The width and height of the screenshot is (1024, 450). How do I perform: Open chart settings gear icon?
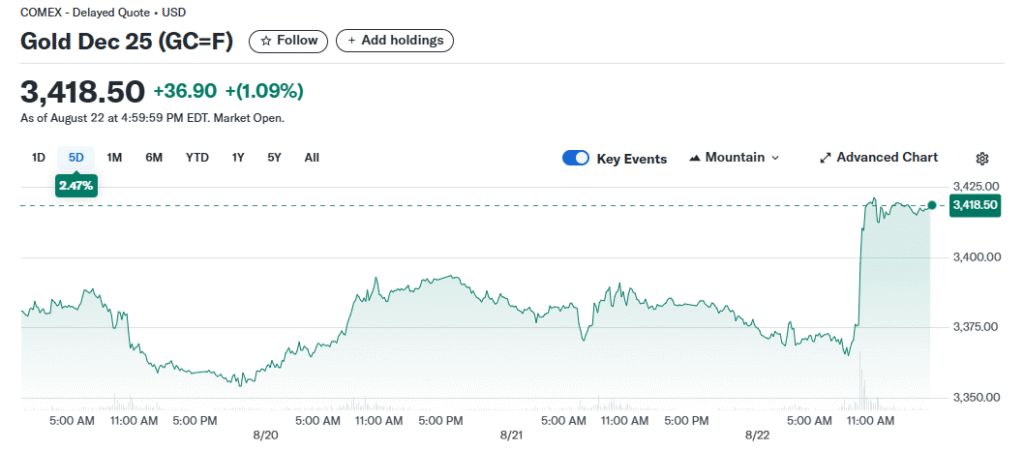[982, 158]
